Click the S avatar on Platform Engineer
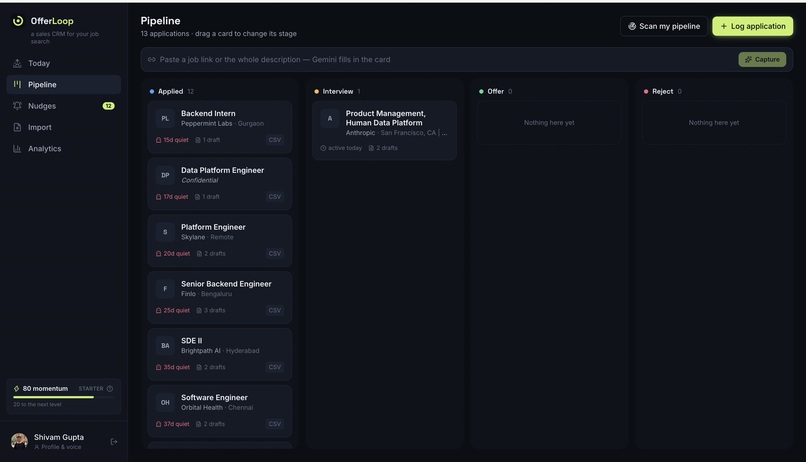806x462 pixels. pyautogui.click(x=165, y=232)
